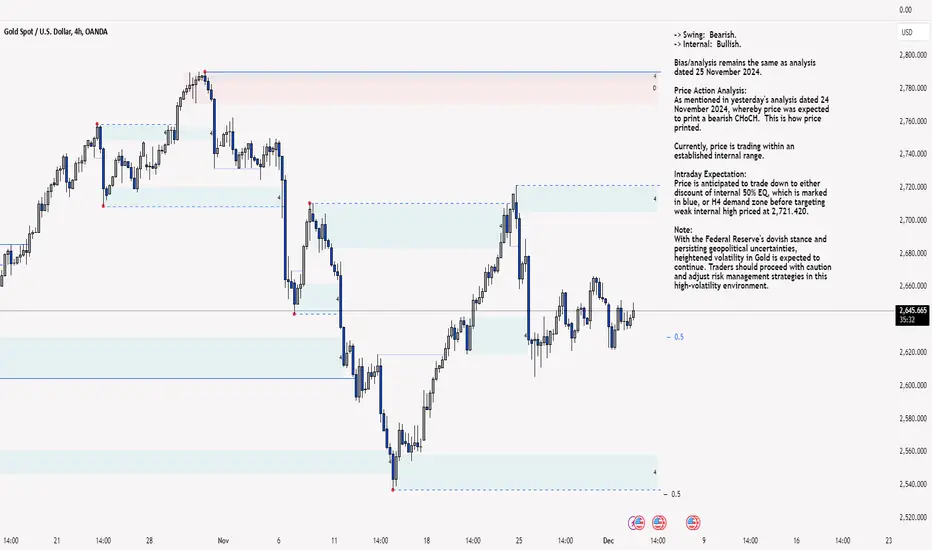Click the 'Note:' heading in the annotation
Viewport: 932px width, 550px height.
point(683,230)
